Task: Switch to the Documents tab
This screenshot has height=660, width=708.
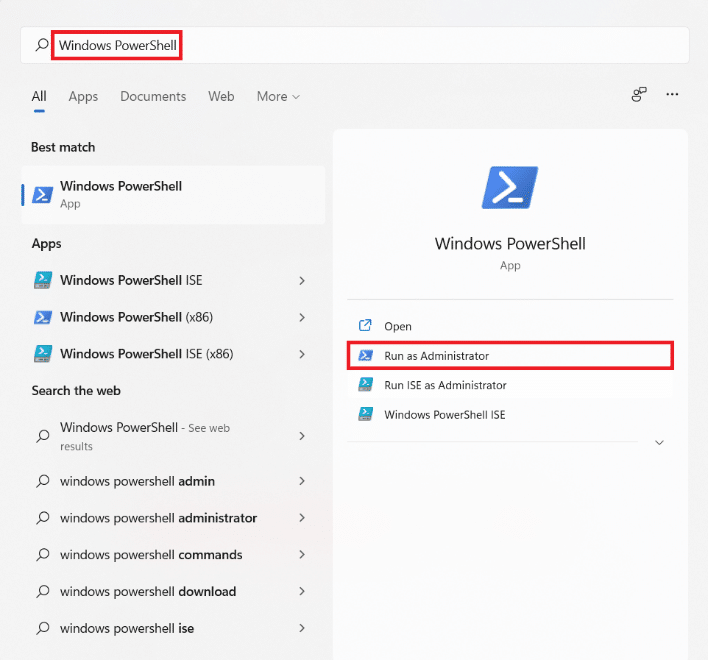Action: click(x=153, y=96)
